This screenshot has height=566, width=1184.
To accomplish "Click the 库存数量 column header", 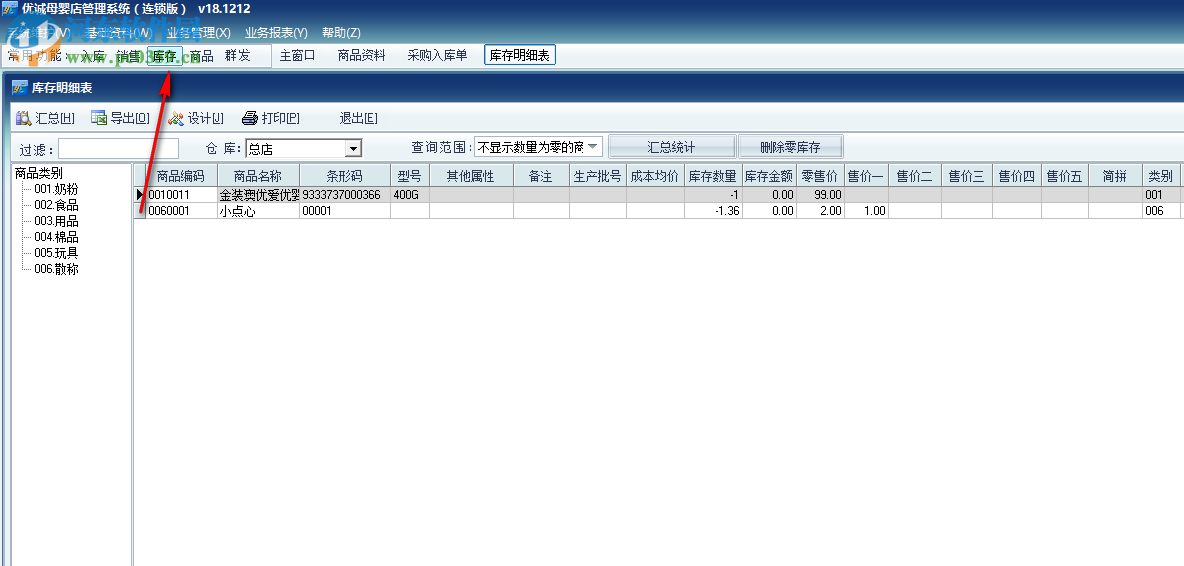I will tap(713, 176).
